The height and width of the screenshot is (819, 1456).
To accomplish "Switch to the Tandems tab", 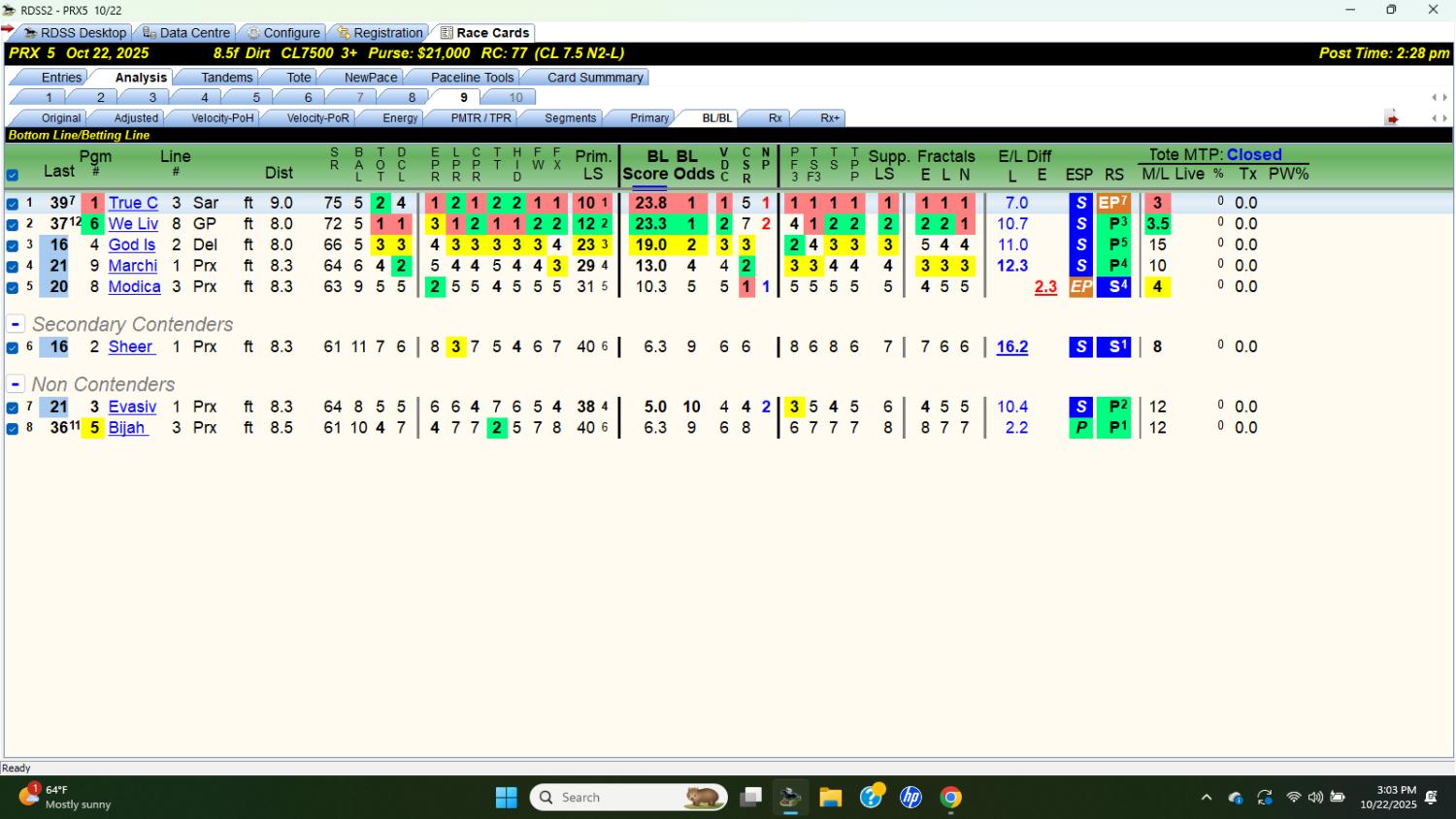I will (226, 78).
